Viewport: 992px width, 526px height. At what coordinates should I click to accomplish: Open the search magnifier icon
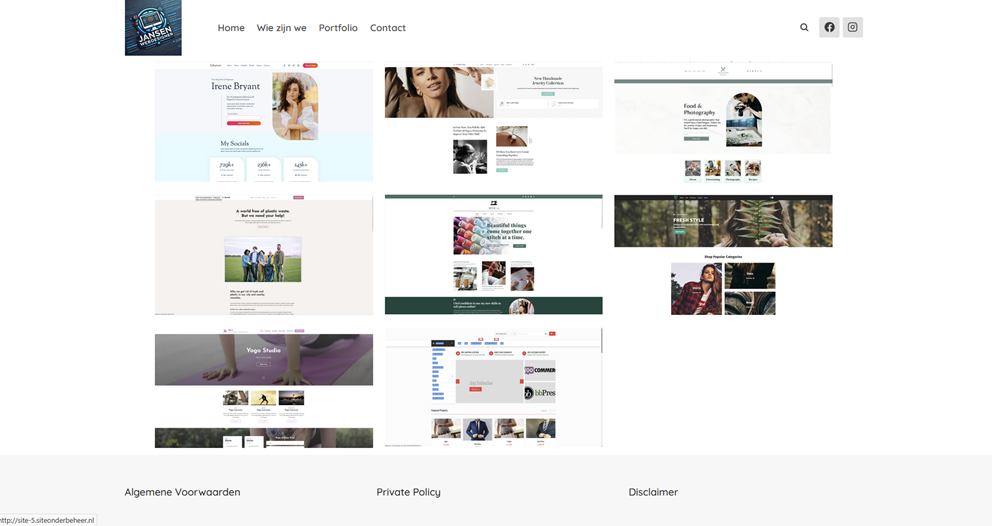(804, 28)
